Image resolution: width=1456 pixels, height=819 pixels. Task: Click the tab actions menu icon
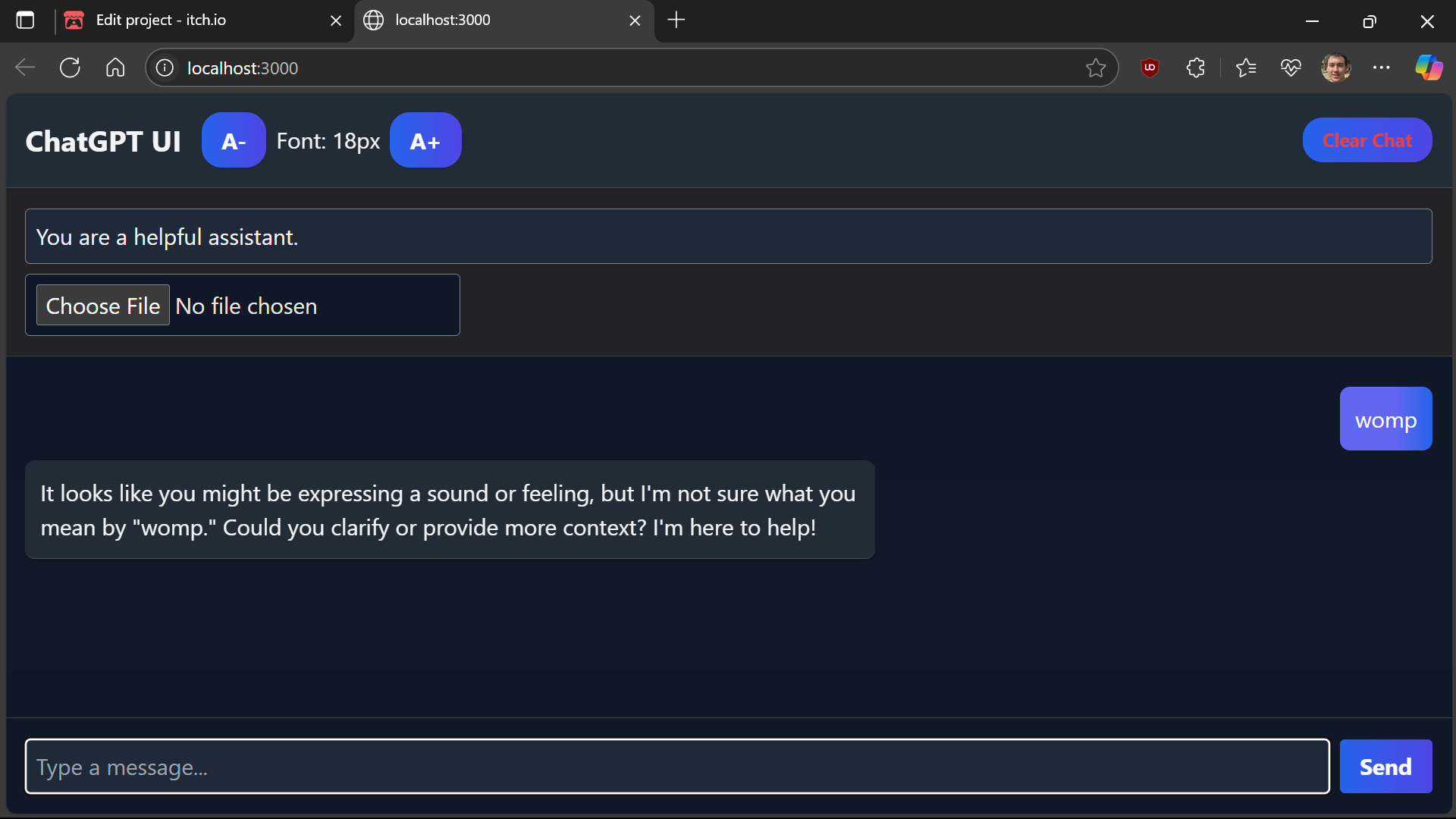point(25,20)
